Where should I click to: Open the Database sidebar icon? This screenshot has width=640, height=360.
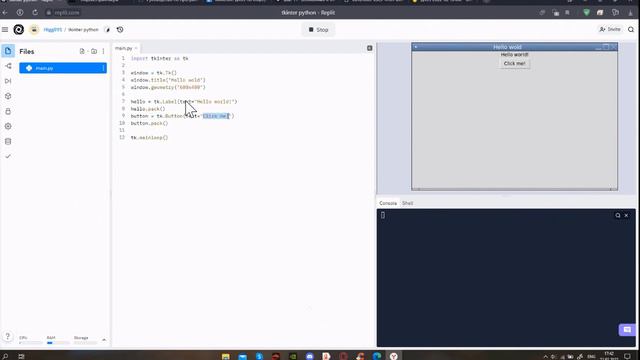pyautogui.click(x=8, y=142)
